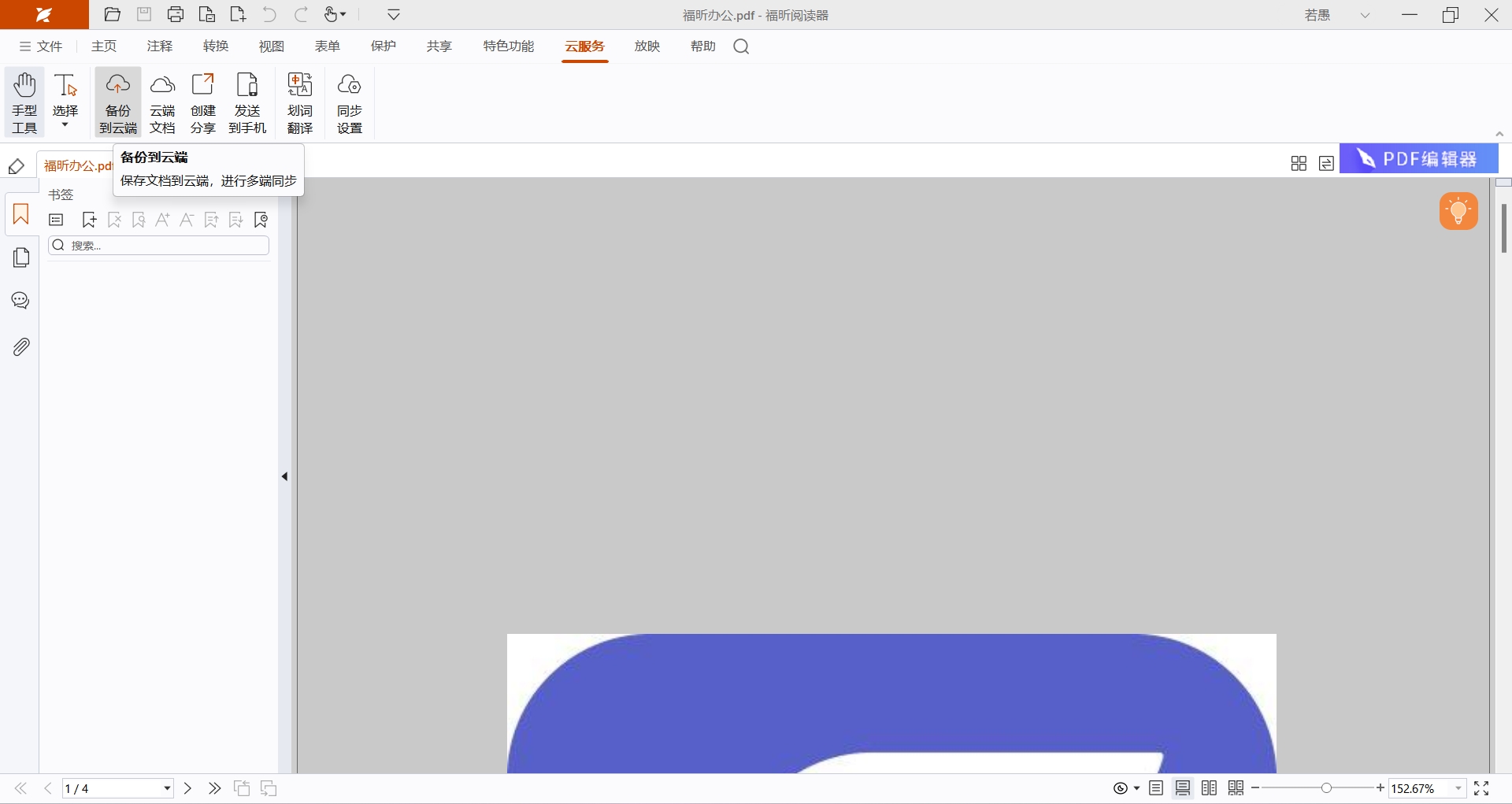
Task: Toggle single page view mode
Action: [x=1156, y=788]
